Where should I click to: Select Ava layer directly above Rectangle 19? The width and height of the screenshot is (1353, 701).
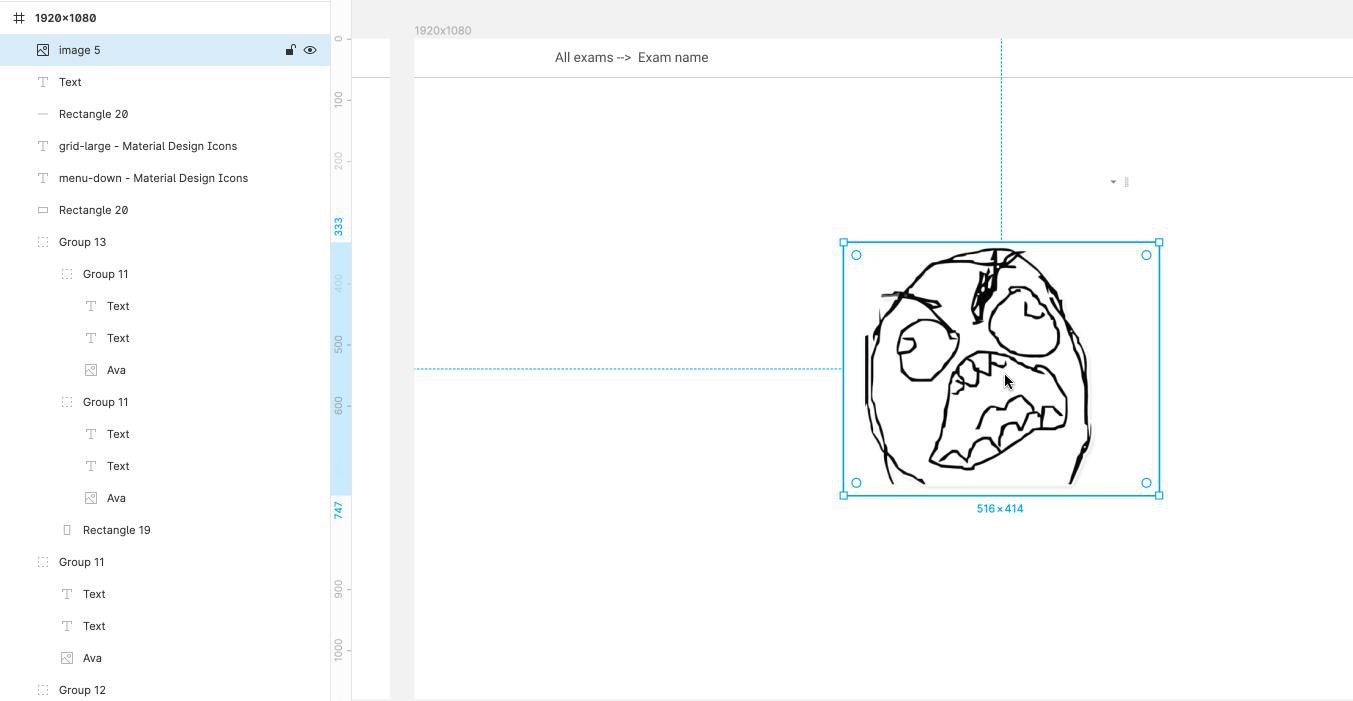coord(116,498)
